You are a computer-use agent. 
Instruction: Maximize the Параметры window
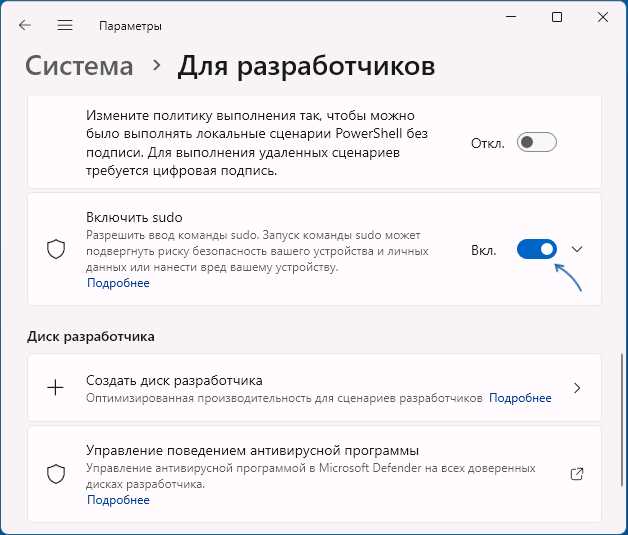pyautogui.click(x=557, y=17)
